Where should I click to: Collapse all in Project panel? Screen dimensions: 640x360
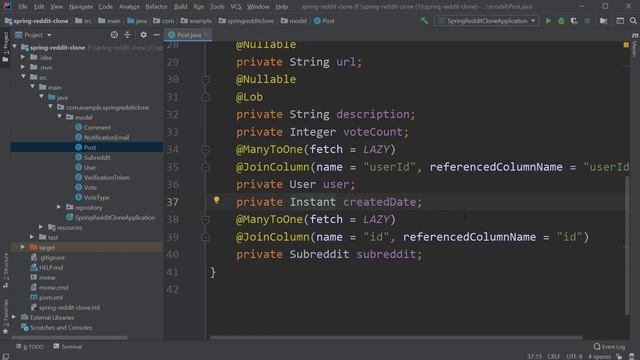127,35
